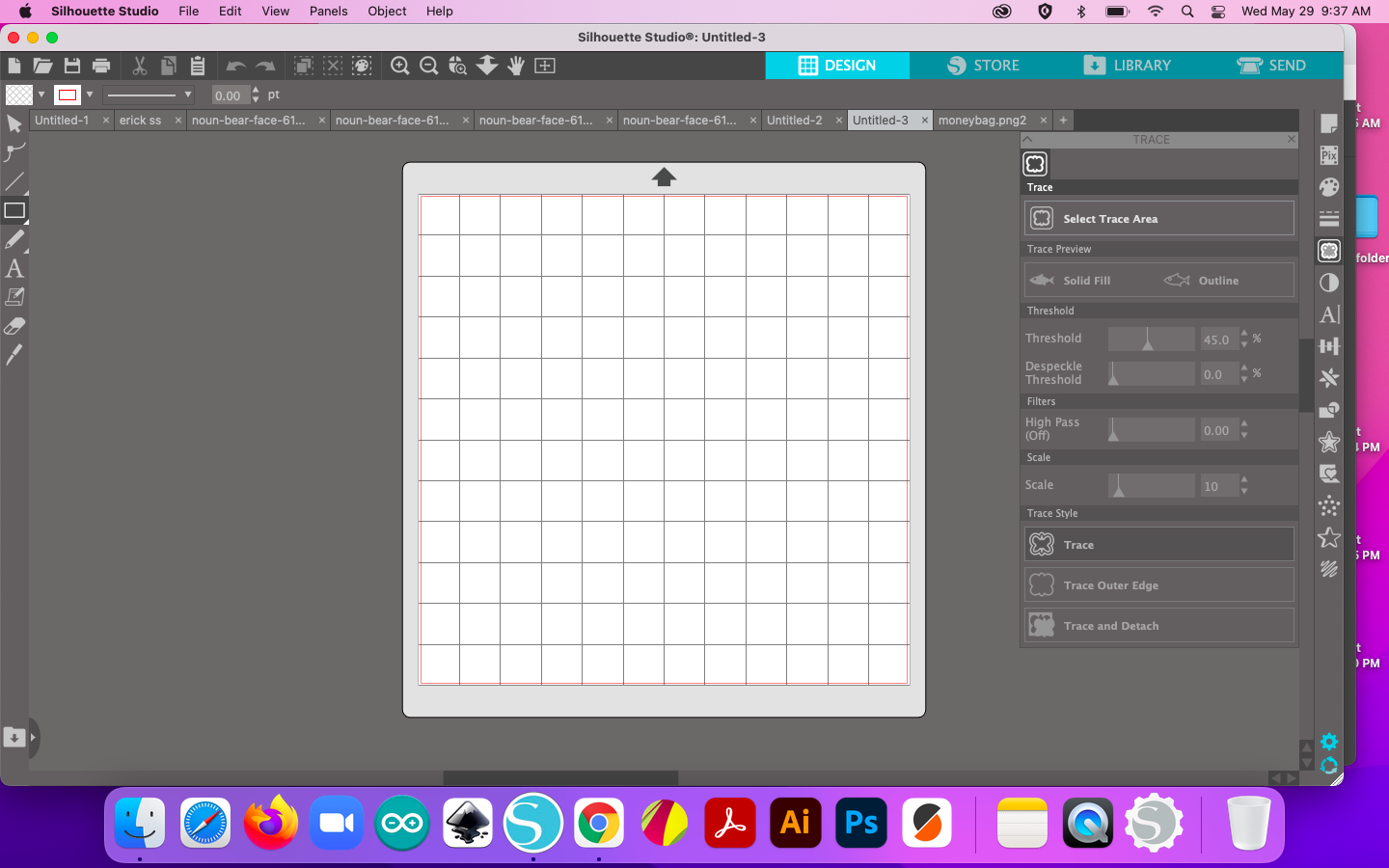Screen dimensions: 1389x868
Task: Open the line color dropdown arrow
Action: (90, 95)
